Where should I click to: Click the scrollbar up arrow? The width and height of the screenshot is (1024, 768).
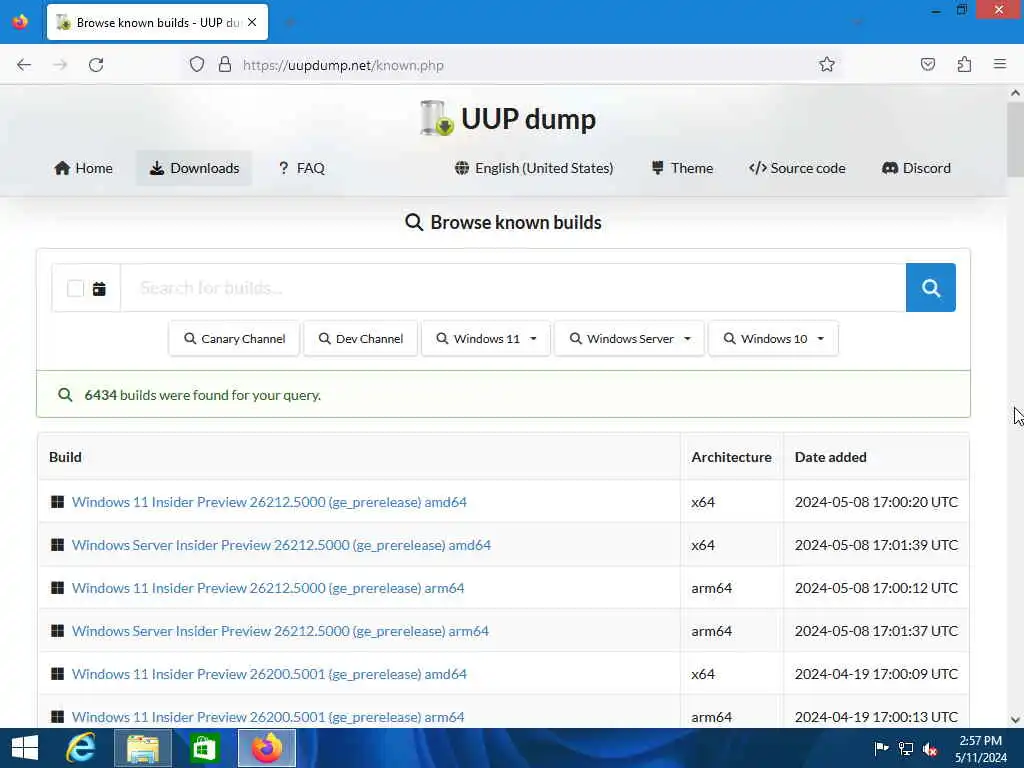1015,93
